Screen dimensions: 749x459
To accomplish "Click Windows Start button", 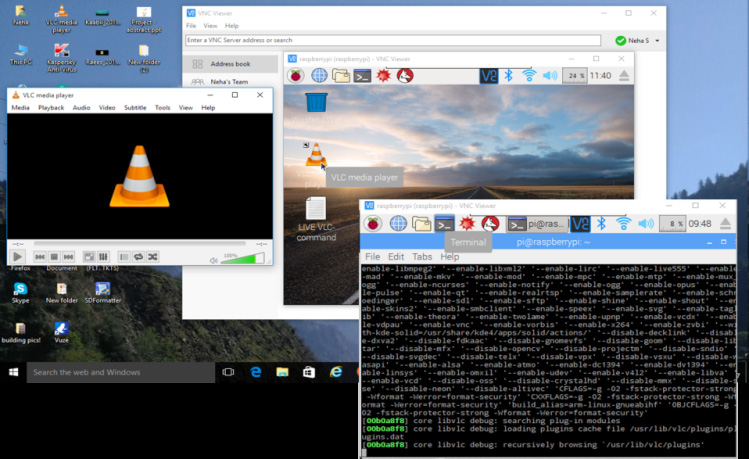I will [x=13, y=372].
